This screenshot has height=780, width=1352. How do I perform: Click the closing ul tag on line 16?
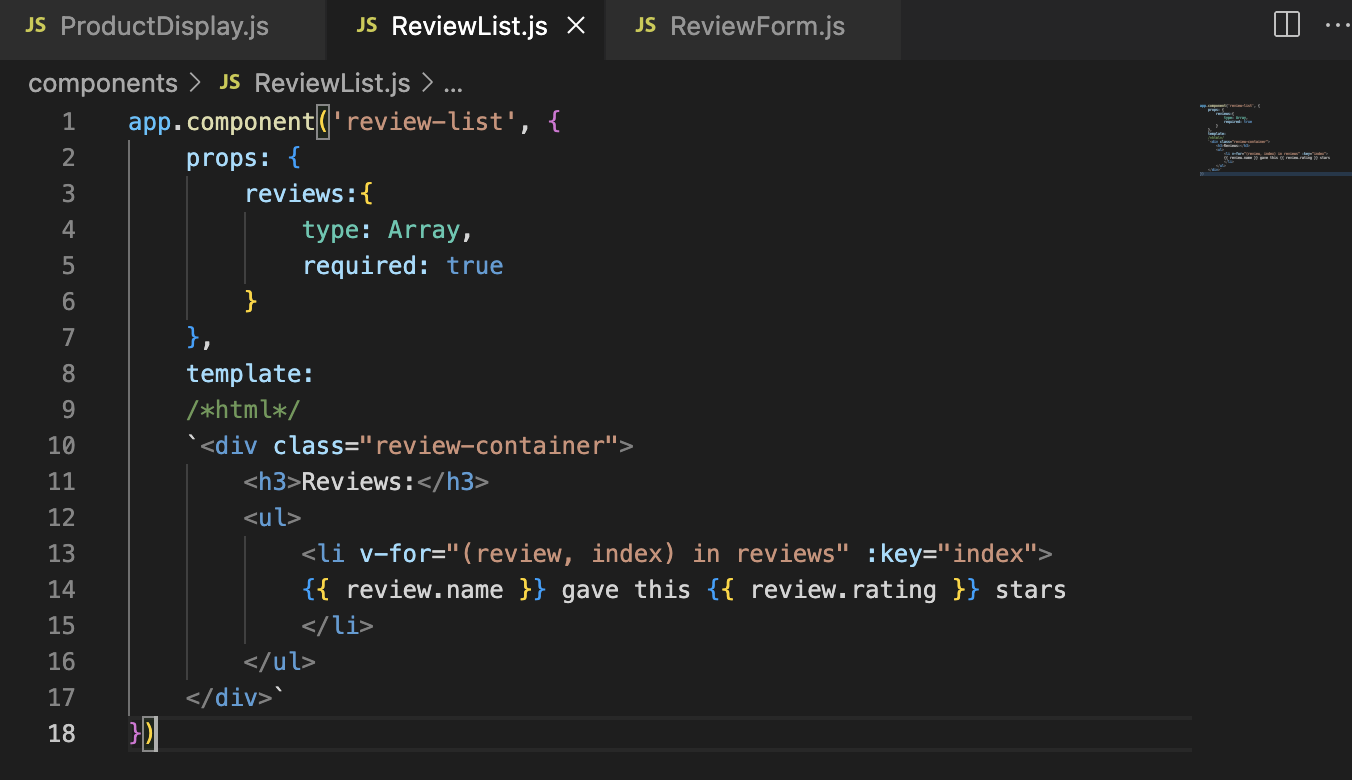(x=280, y=662)
